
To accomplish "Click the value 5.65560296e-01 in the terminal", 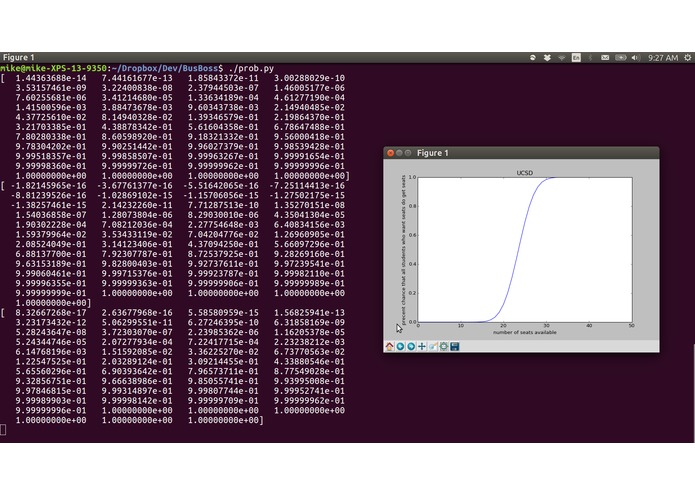I will tap(51, 371).
